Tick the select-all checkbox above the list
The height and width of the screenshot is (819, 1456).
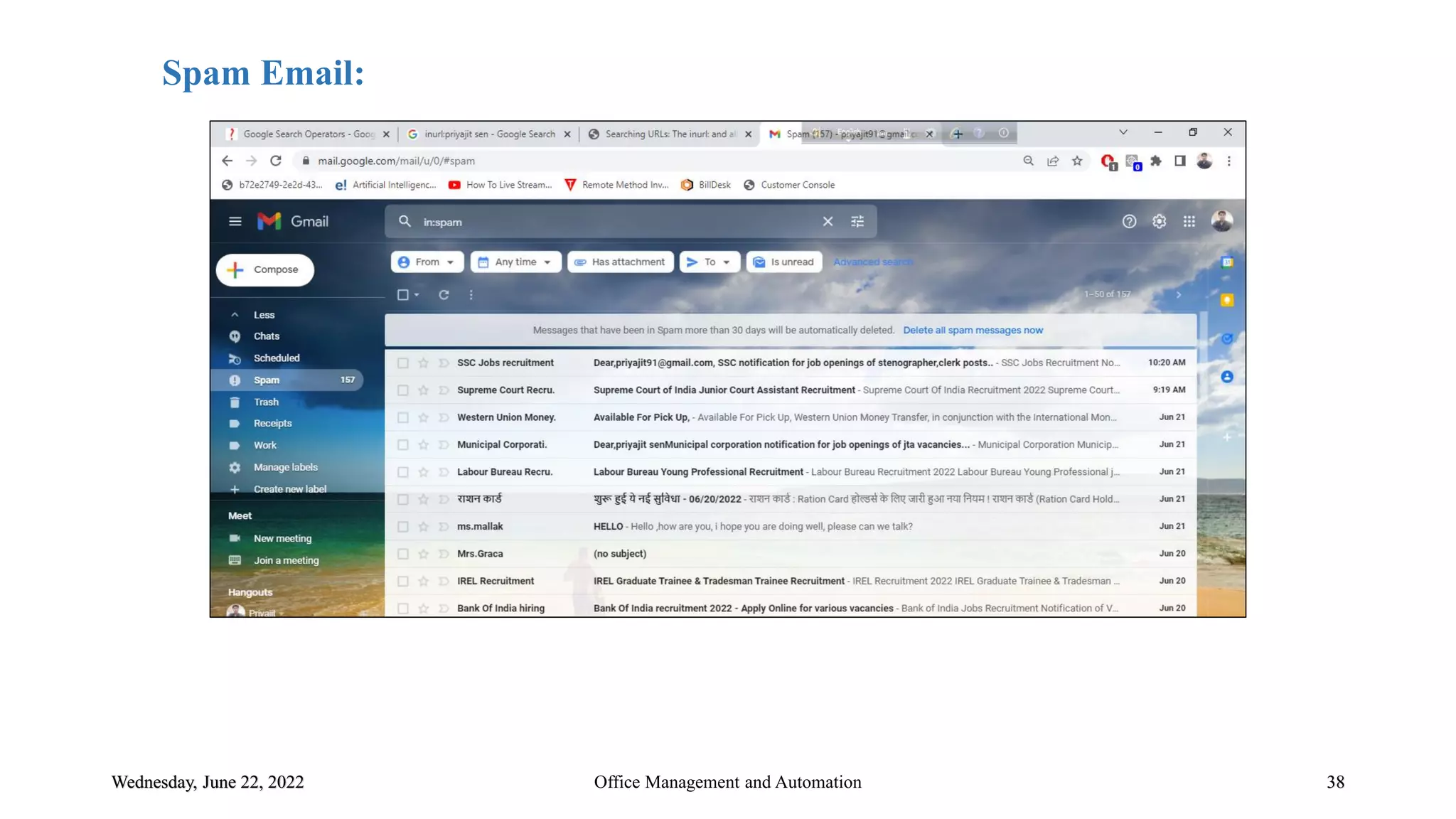coord(403,294)
